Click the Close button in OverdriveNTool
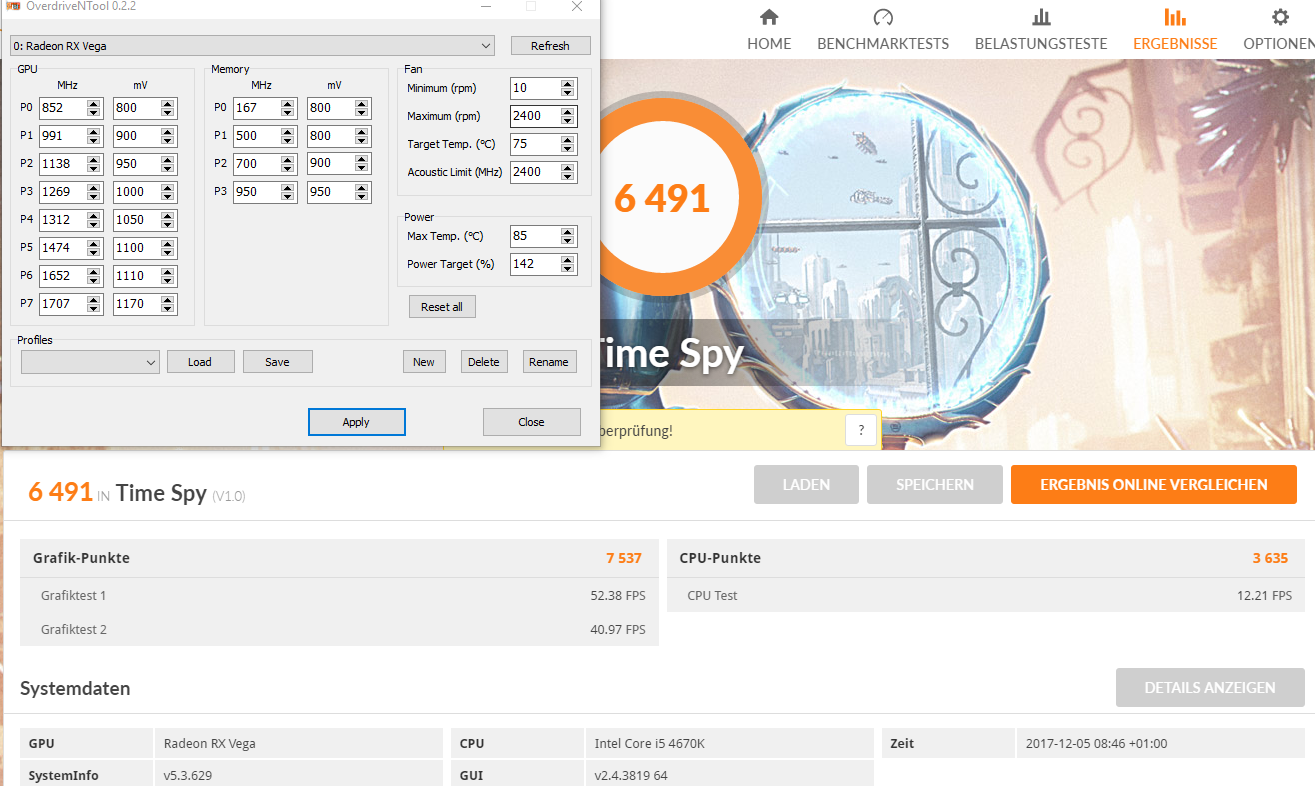Screen dimensions: 1315x786 (532, 422)
